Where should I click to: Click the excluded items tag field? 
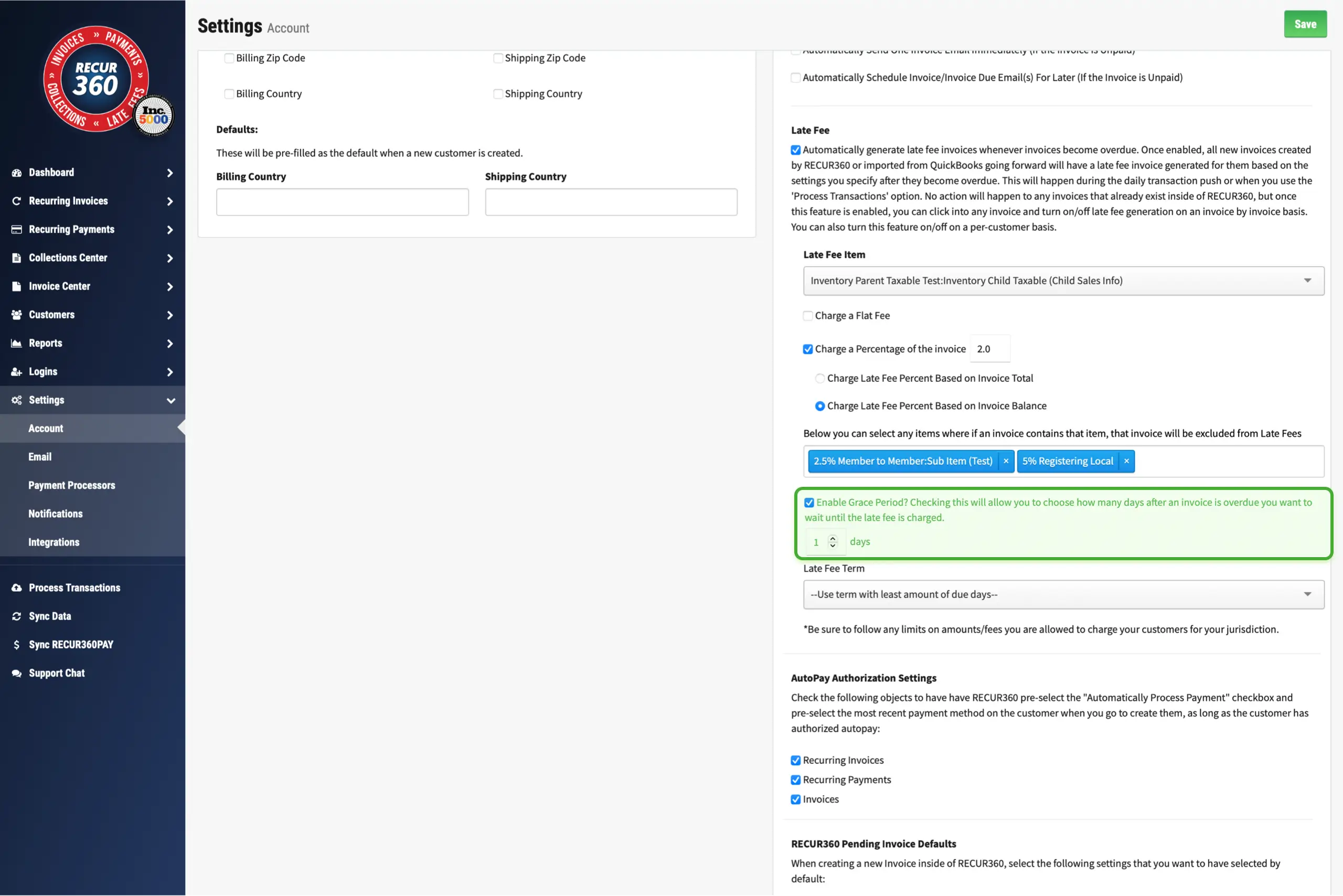(x=1063, y=462)
